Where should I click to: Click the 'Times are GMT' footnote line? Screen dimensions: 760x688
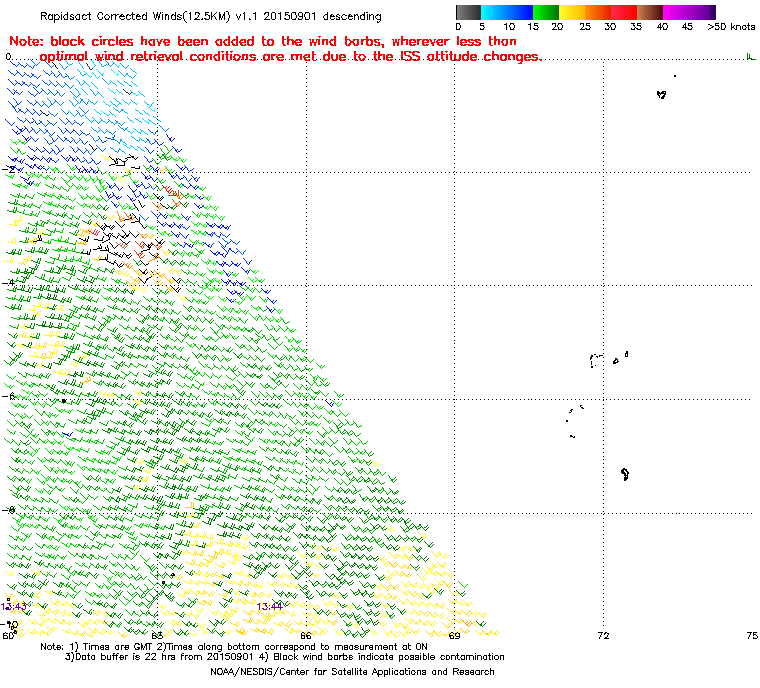click(x=234, y=647)
